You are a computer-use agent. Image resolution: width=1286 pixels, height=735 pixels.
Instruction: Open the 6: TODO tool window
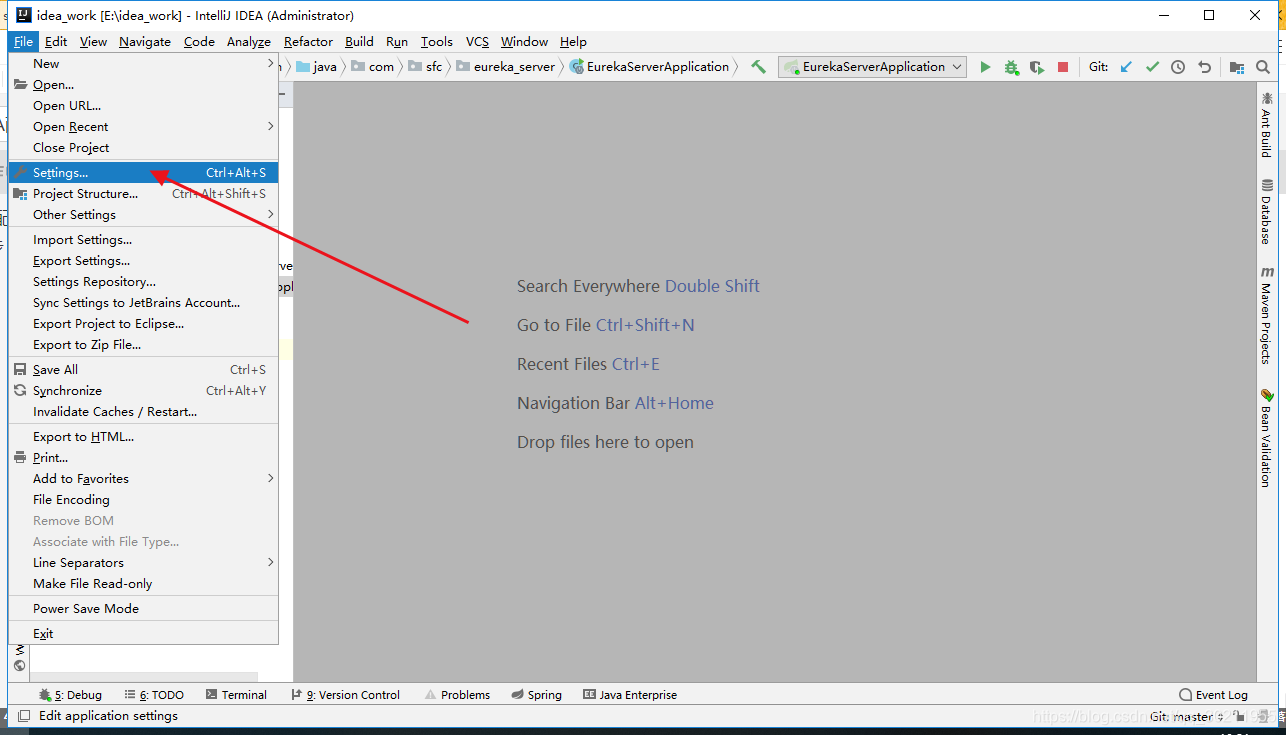(154, 695)
